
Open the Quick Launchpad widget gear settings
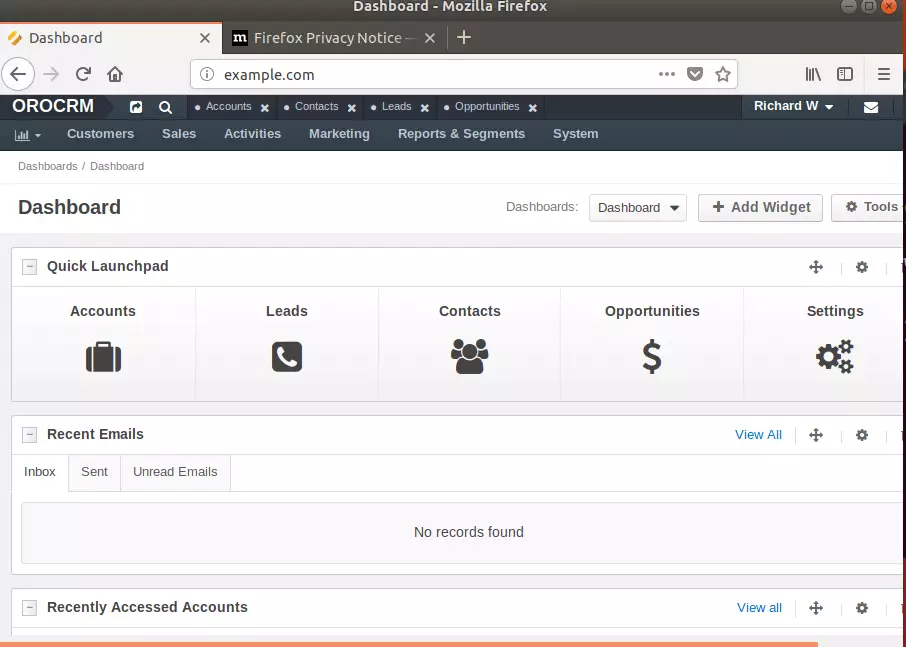(862, 267)
